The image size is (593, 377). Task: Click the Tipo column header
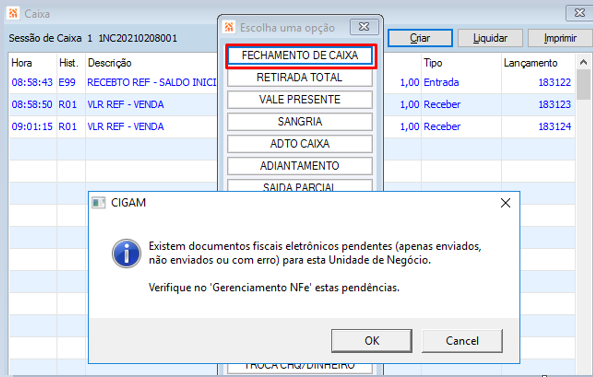[433, 63]
